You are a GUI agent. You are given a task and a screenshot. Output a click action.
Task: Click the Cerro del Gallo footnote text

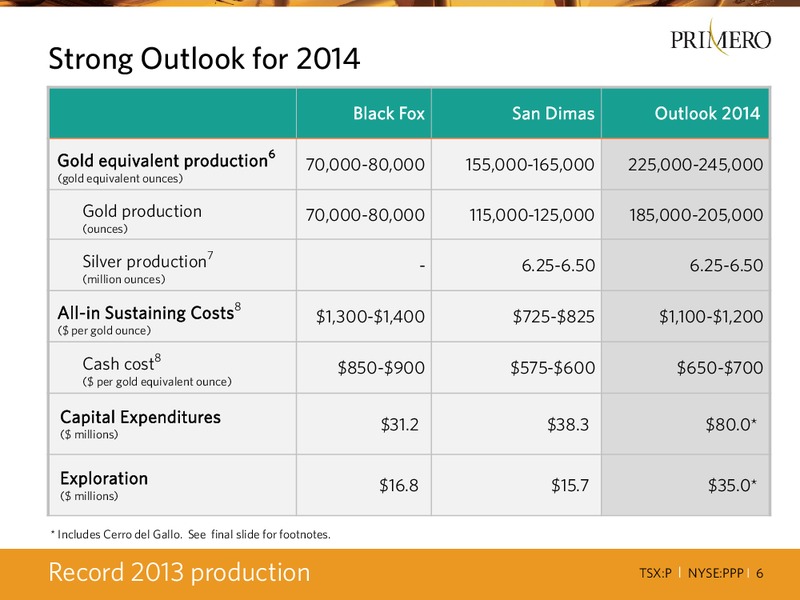click(x=191, y=534)
